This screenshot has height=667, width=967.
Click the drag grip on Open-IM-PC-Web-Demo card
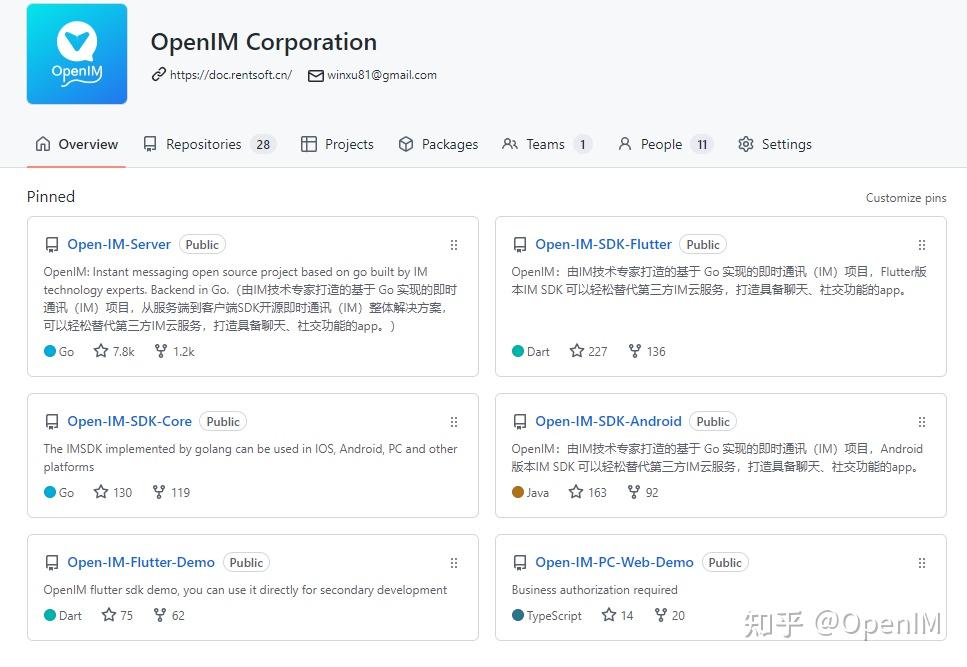point(921,562)
